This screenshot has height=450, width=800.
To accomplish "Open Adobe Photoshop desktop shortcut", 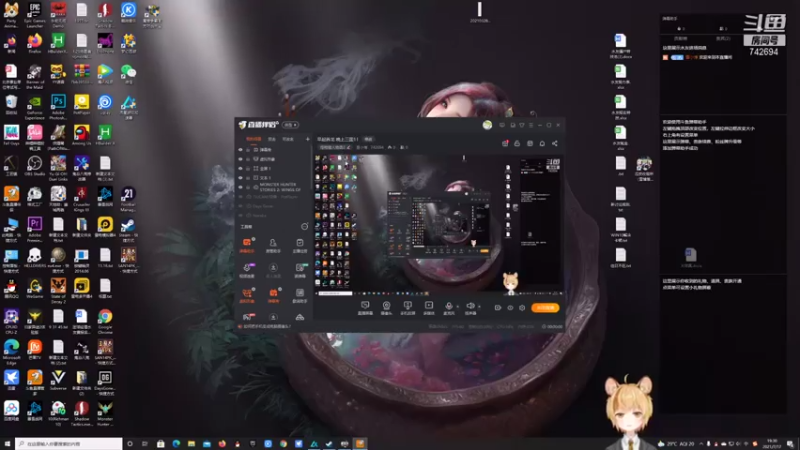I will (x=58, y=108).
